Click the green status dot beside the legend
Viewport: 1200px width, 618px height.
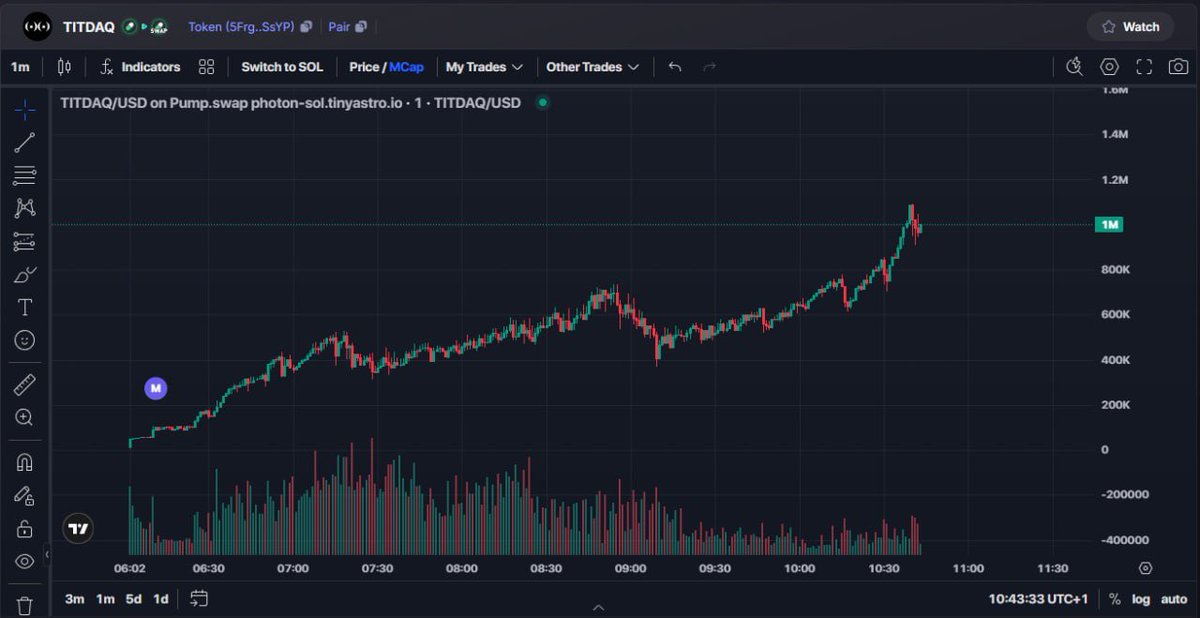point(543,102)
